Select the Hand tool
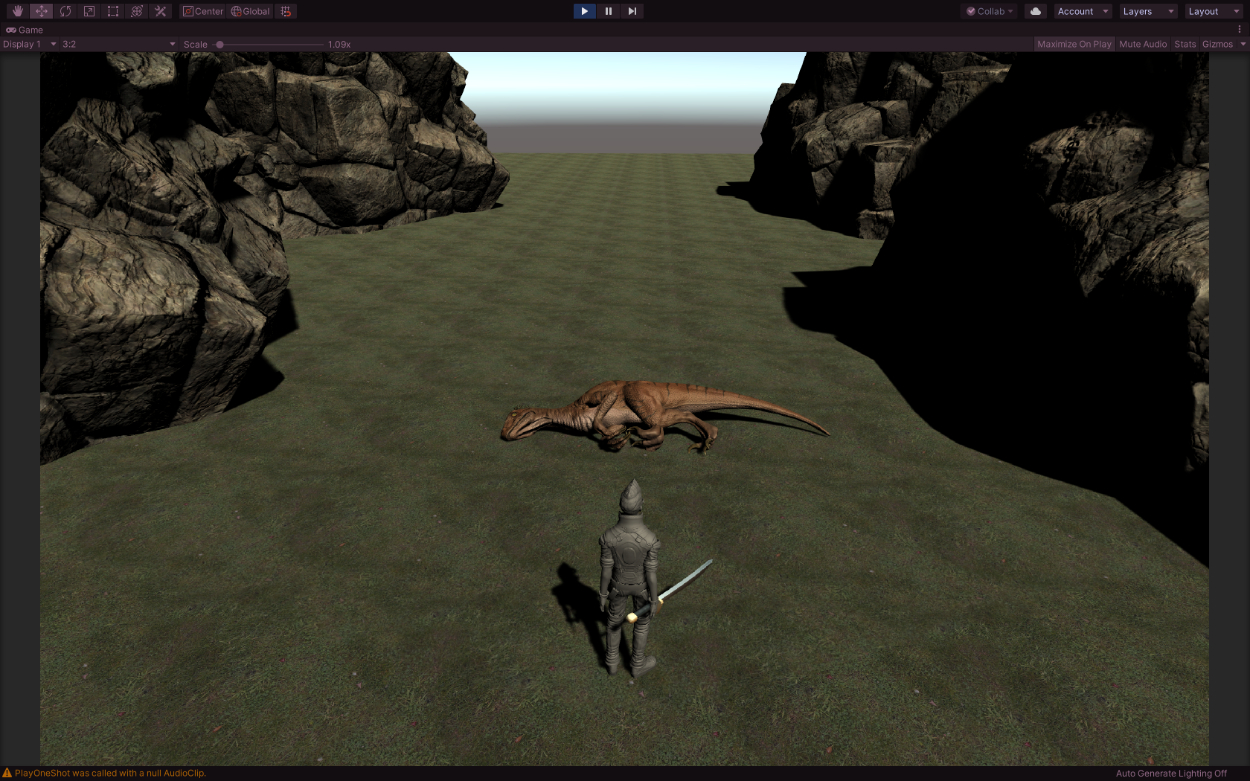 click(x=17, y=11)
